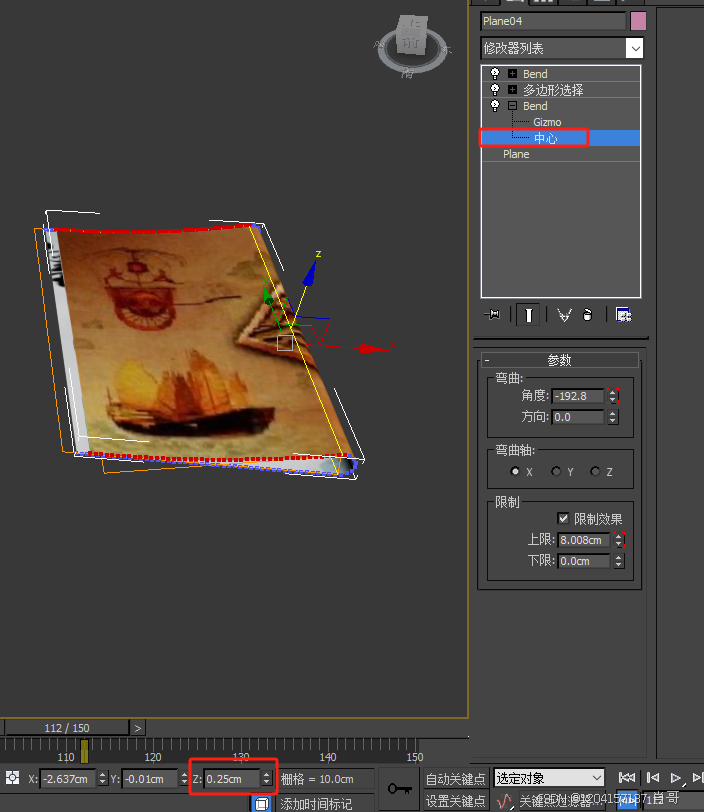Expand the top Bend modifier
The height and width of the screenshot is (812, 704).
click(512, 74)
